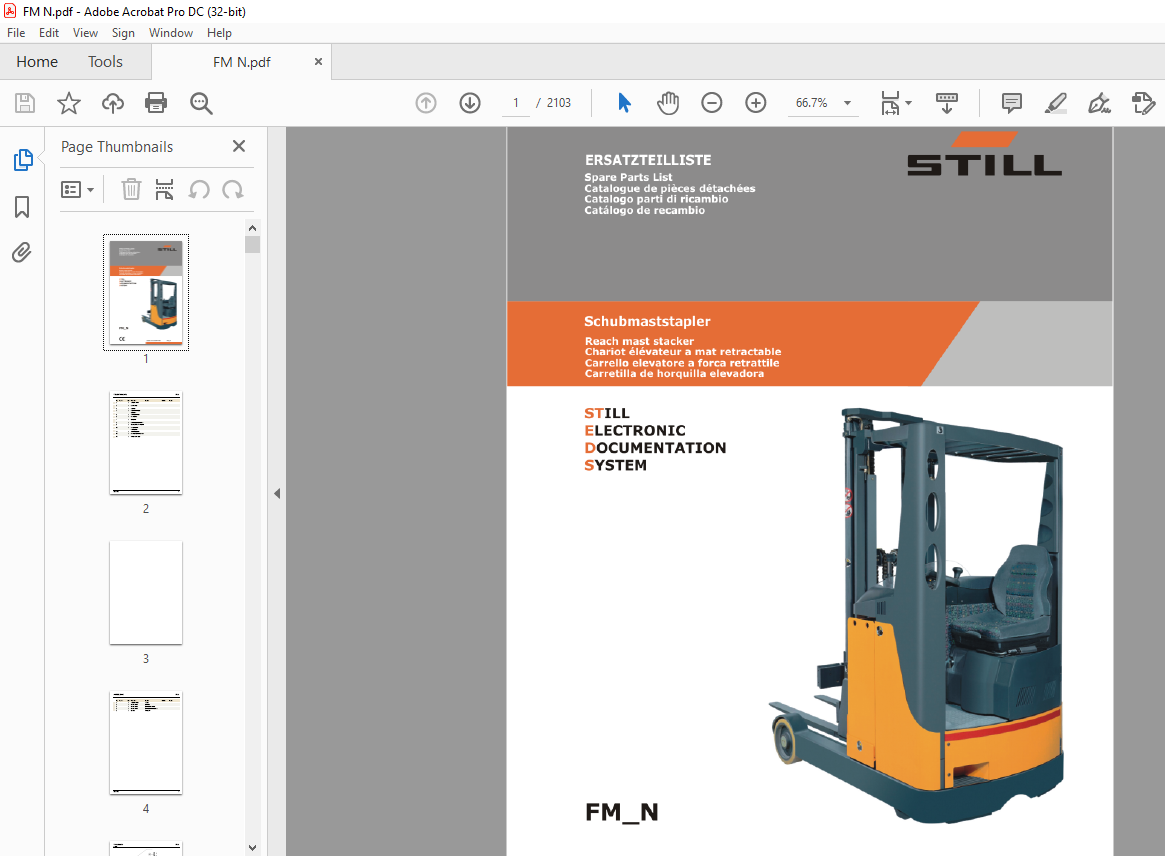This screenshot has width=1165, height=856.
Task: Click the FM_N model text
Action: tap(622, 812)
